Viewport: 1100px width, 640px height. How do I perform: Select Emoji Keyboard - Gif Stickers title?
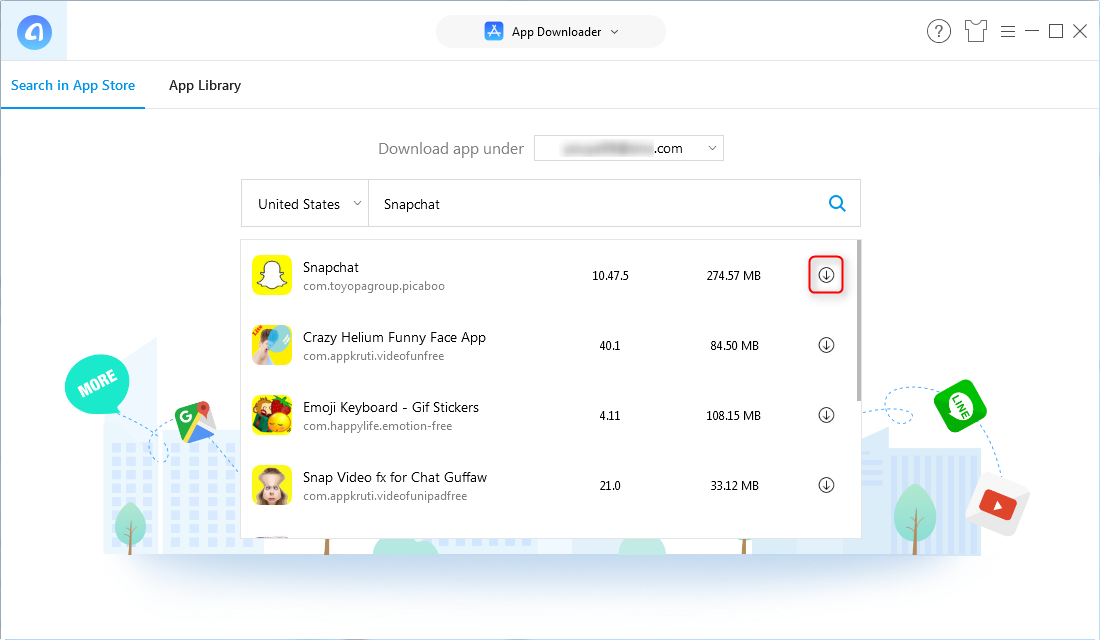(391, 408)
